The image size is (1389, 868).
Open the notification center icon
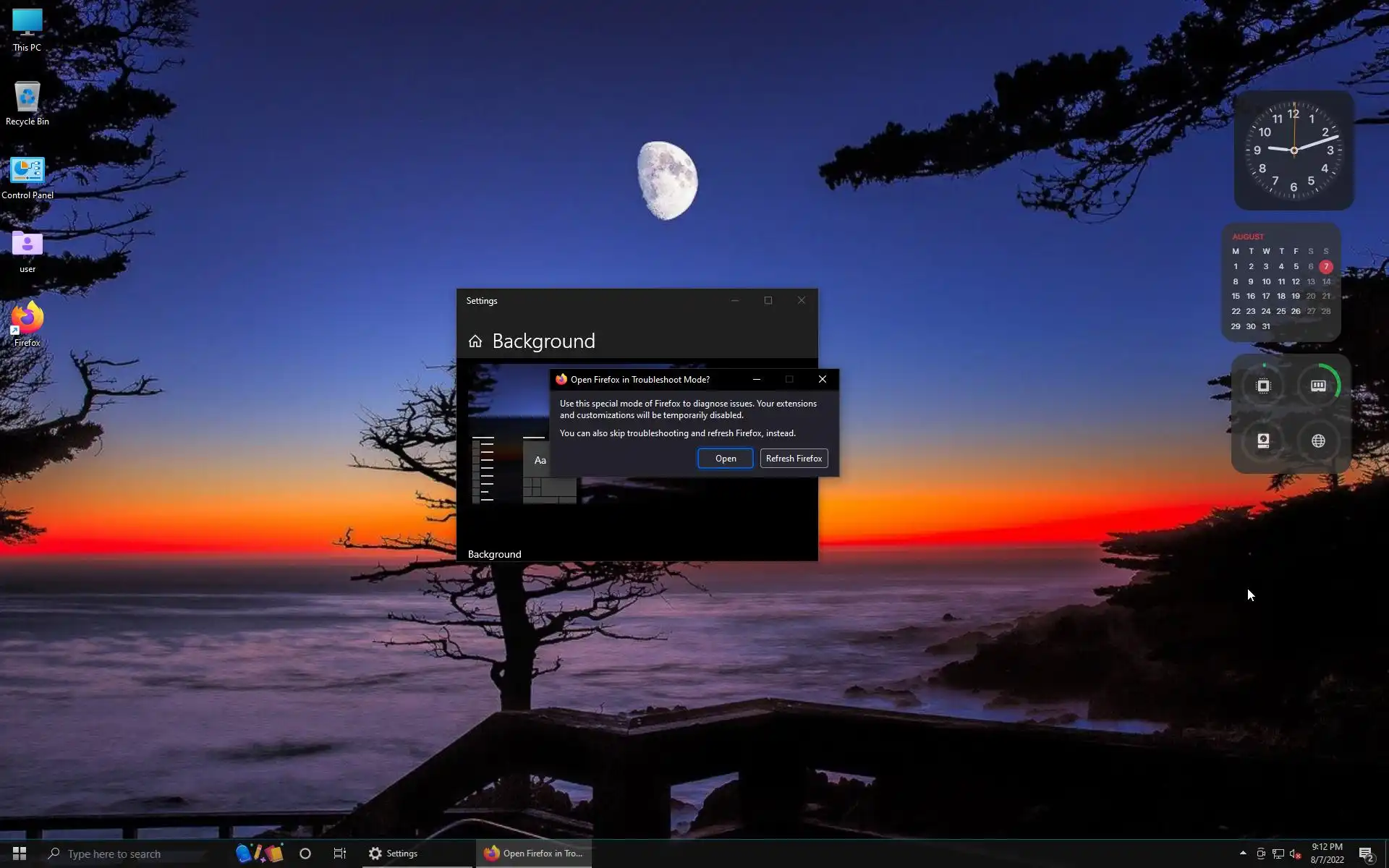[1366, 854]
